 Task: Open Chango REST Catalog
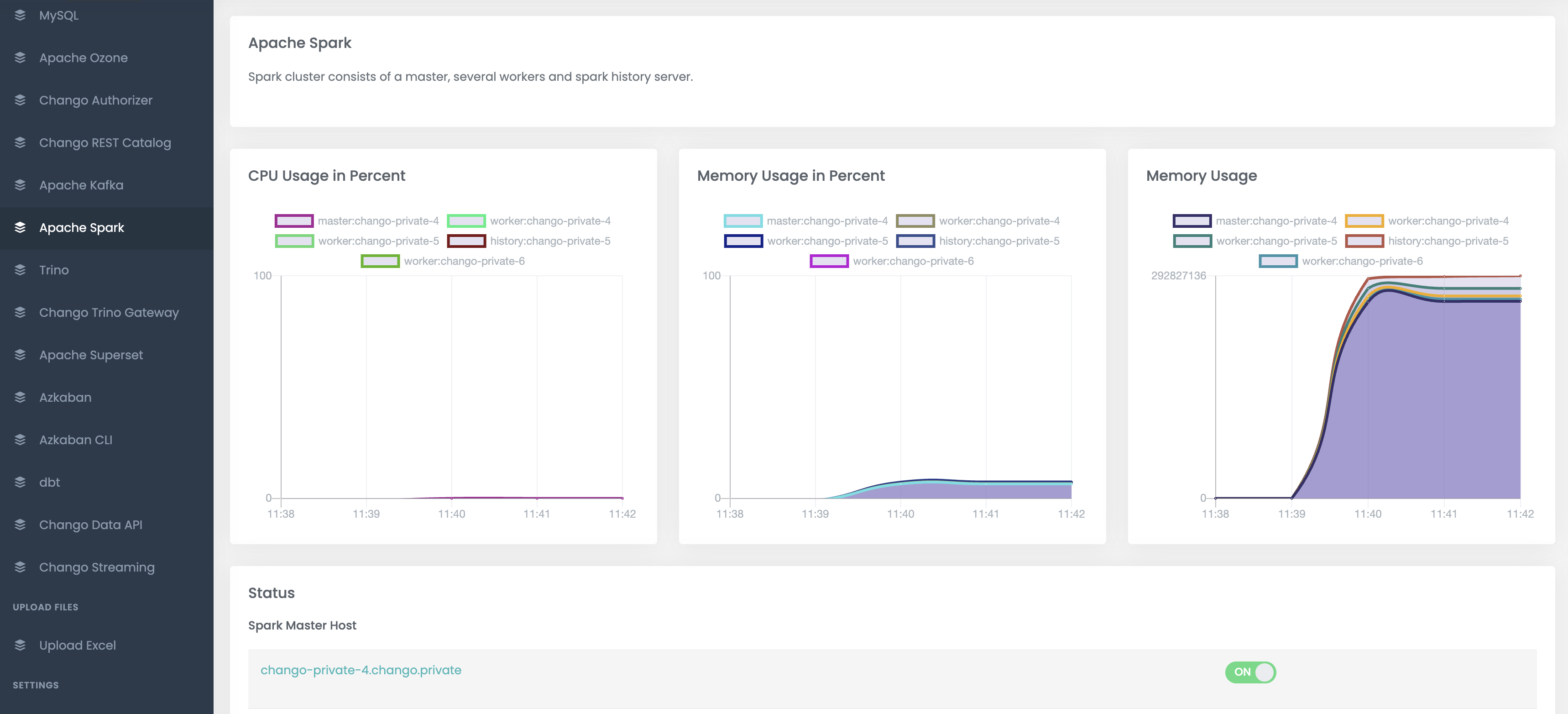pyautogui.click(x=106, y=142)
